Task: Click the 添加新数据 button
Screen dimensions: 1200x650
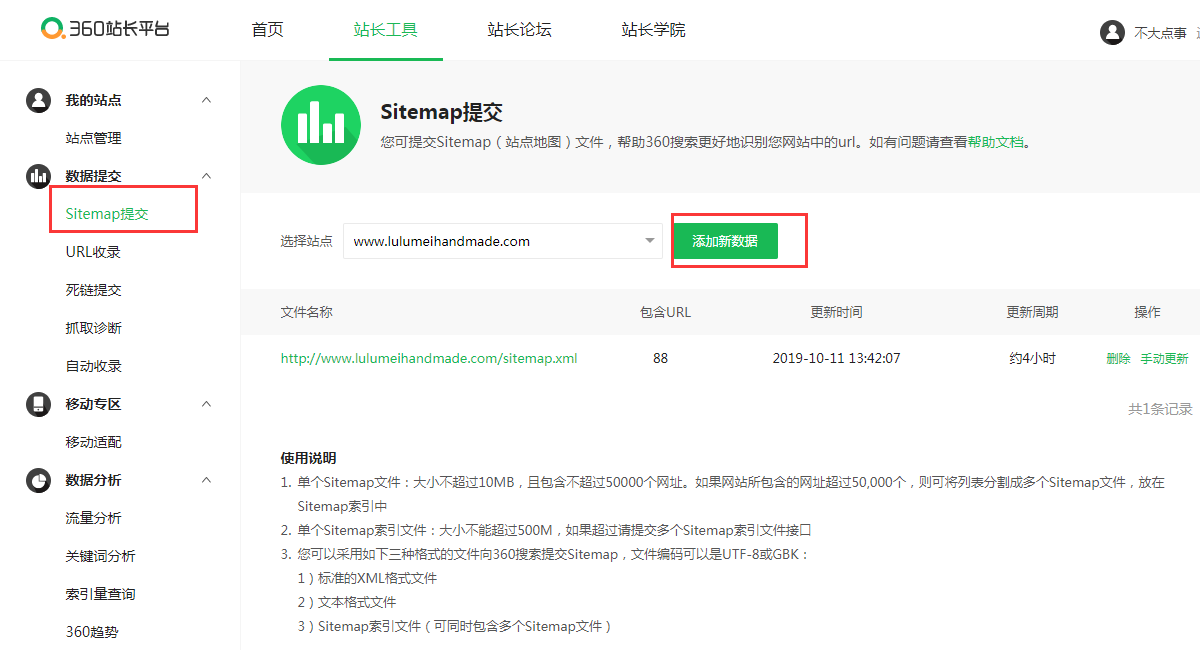Action: tap(725, 241)
